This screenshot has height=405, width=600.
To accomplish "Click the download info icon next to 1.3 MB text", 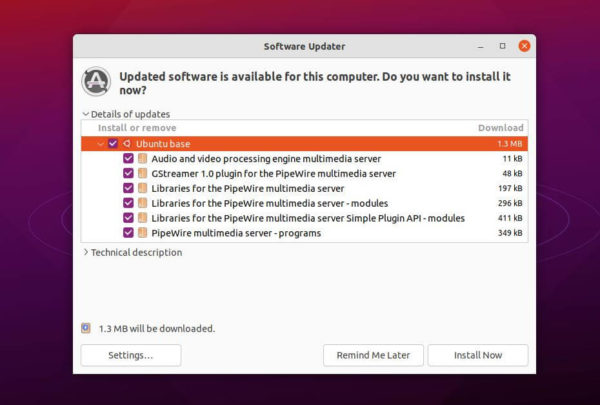I will coord(86,328).
